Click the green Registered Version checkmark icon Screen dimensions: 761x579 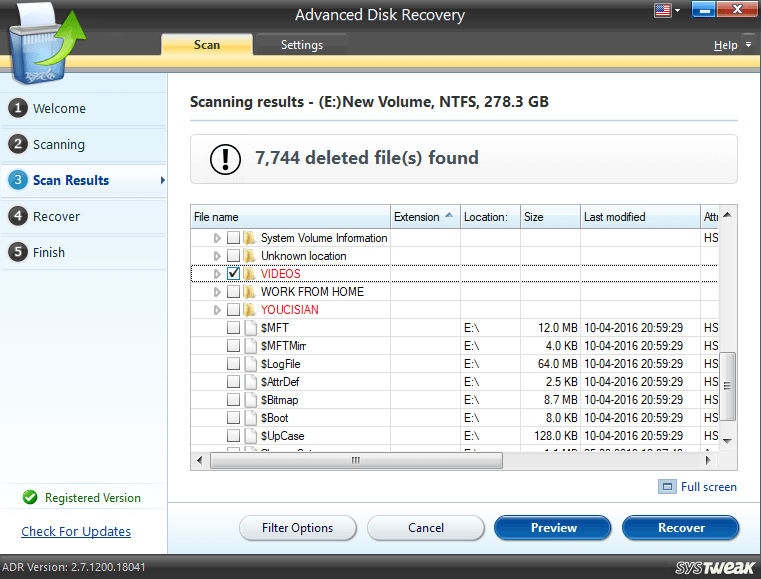point(30,497)
